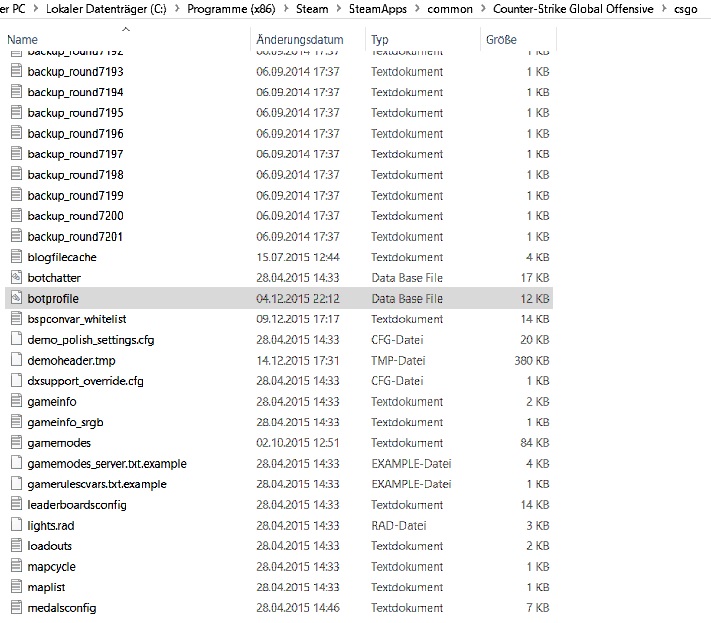The width and height of the screenshot is (711, 623).
Task: Click the date 02.10.2015 12:51
Action: click(x=297, y=443)
